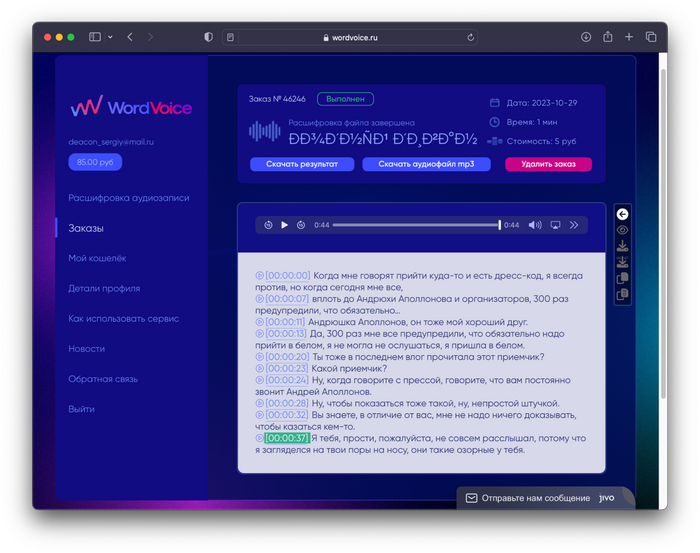Viewport: 700px width, 553px height.
Task: Click the wordvoice.ru address bar
Action: pyautogui.click(x=350, y=37)
